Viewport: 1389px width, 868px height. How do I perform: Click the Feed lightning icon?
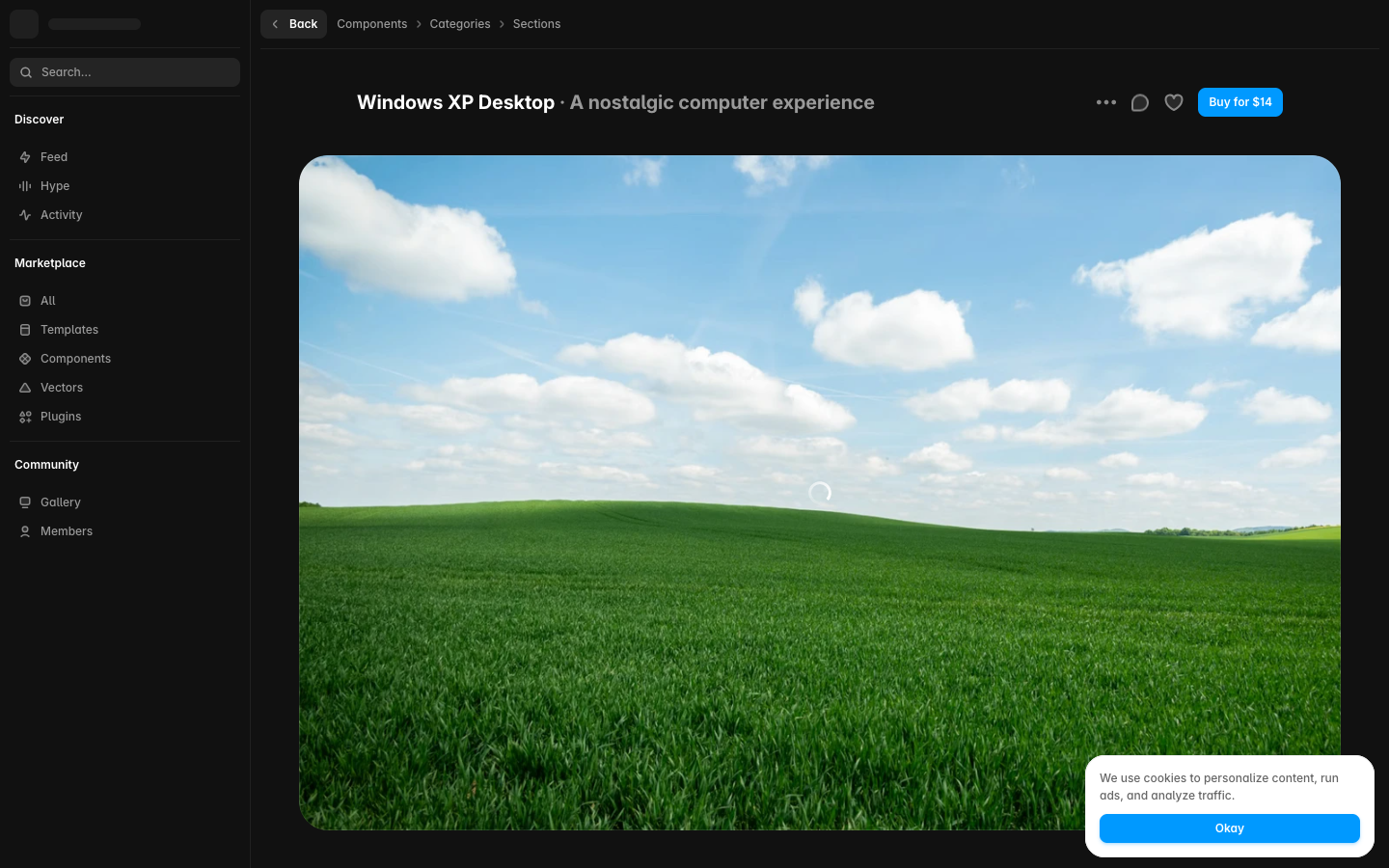[x=25, y=157]
